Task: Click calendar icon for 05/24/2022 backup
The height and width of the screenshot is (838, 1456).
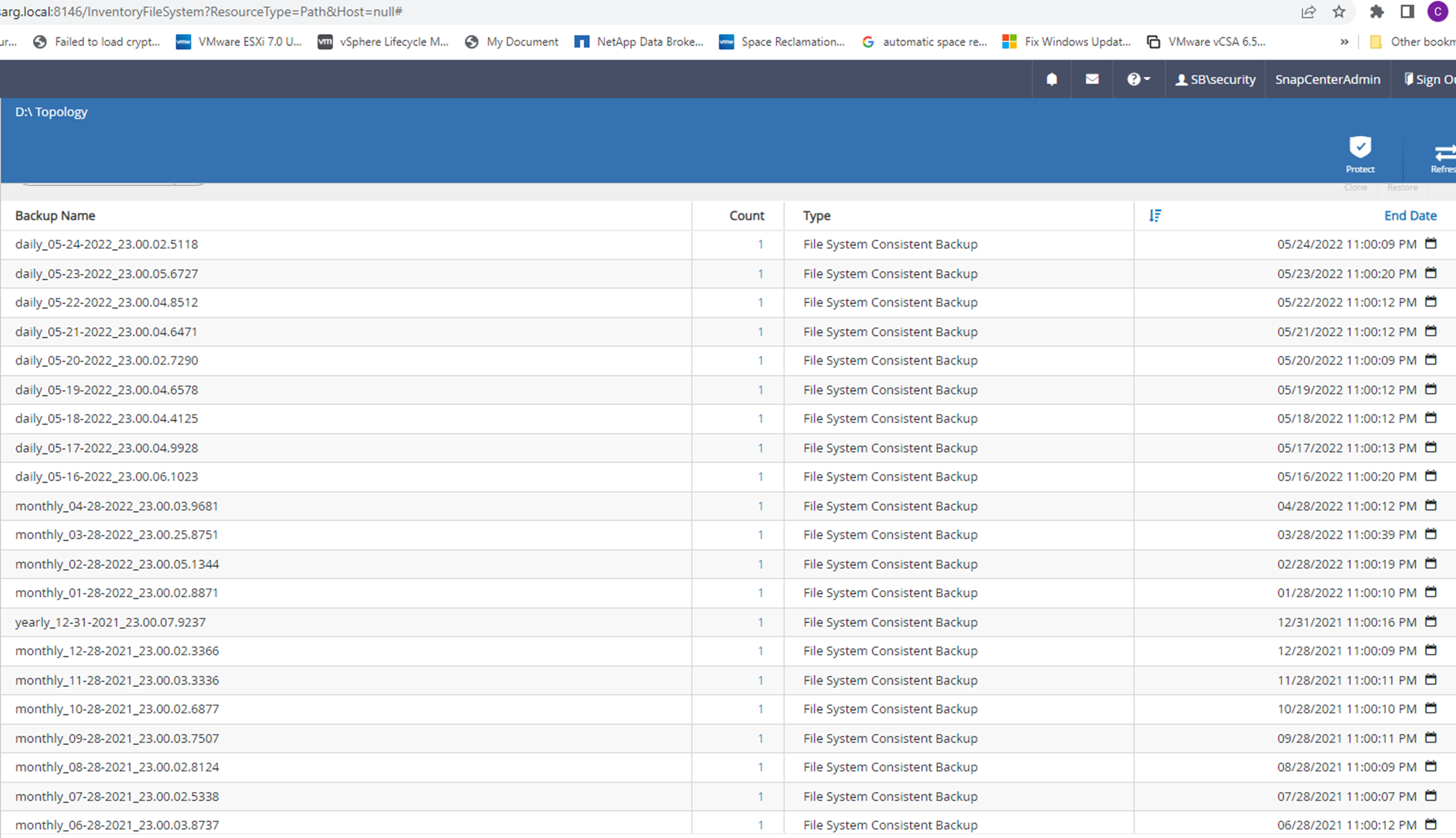Action: coord(1431,243)
